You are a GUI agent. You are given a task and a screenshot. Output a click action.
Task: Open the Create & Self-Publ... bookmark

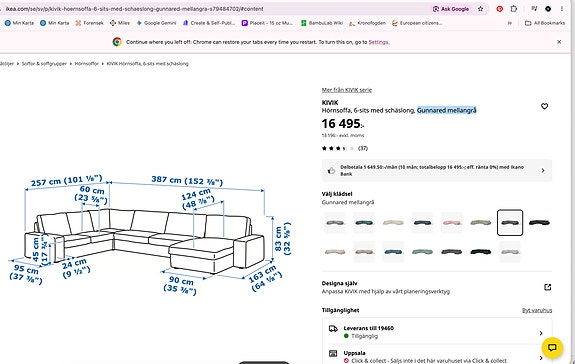tap(209, 23)
